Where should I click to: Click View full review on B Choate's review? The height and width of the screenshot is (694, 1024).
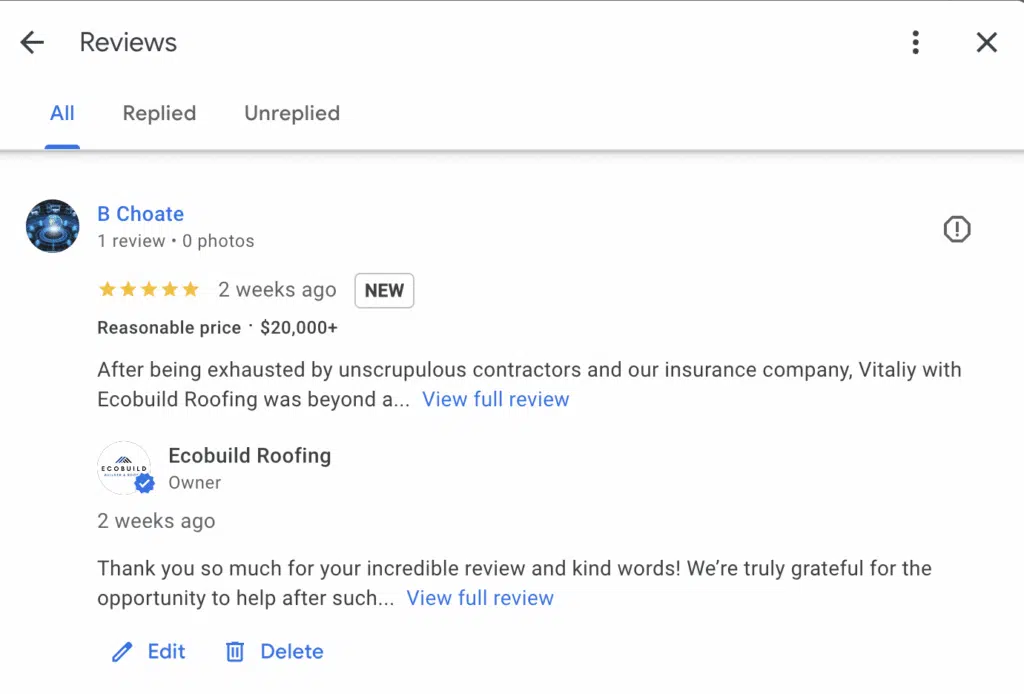click(x=495, y=399)
